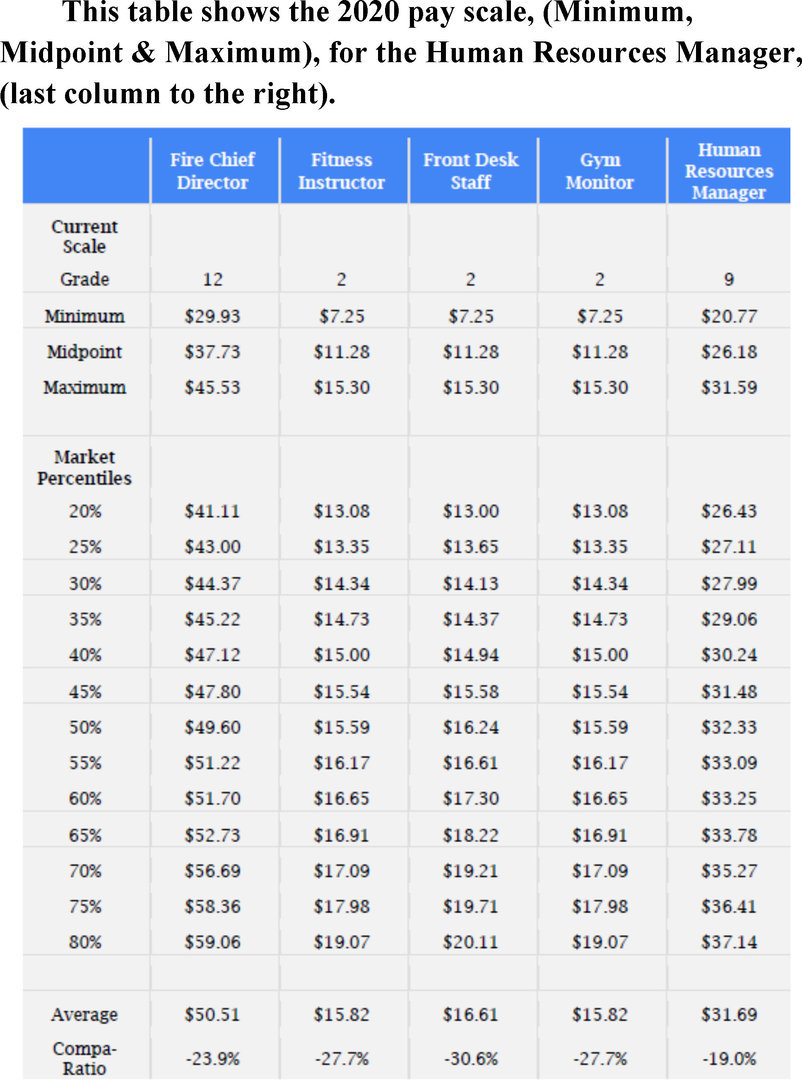The image size is (802, 1080).
Task: Select the Human Resources Manager grade 9 cell
Action: tap(729, 280)
